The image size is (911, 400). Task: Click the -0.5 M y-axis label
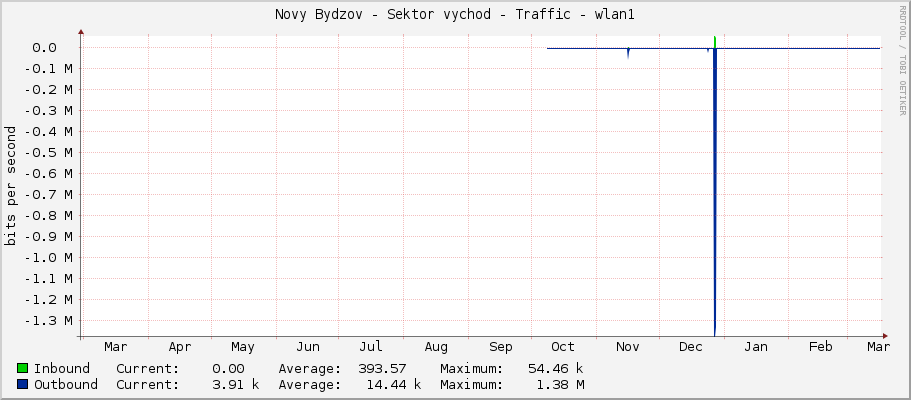(x=48, y=152)
